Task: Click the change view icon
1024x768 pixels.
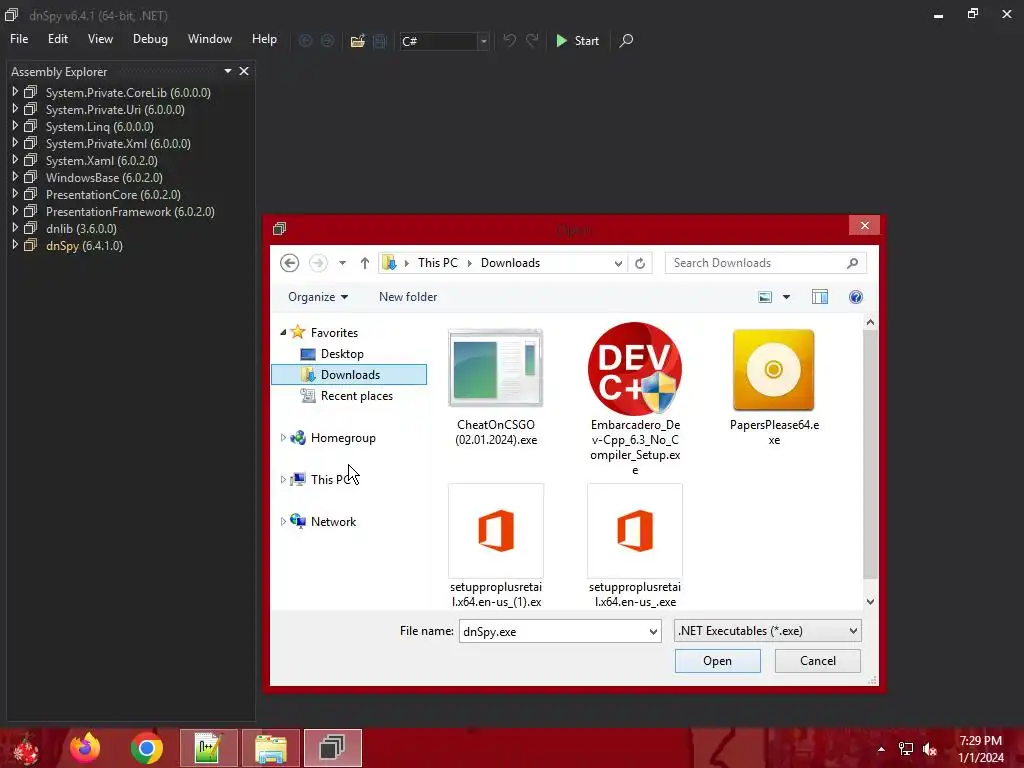Action: point(765,297)
